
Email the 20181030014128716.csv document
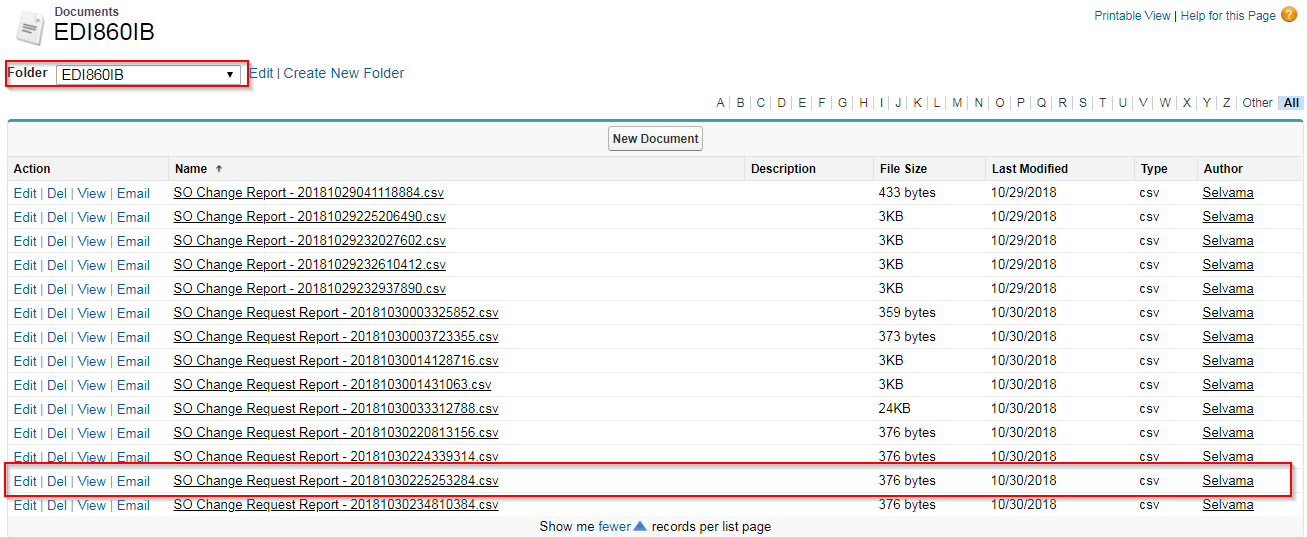pyautogui.click(x=133, y=361)
